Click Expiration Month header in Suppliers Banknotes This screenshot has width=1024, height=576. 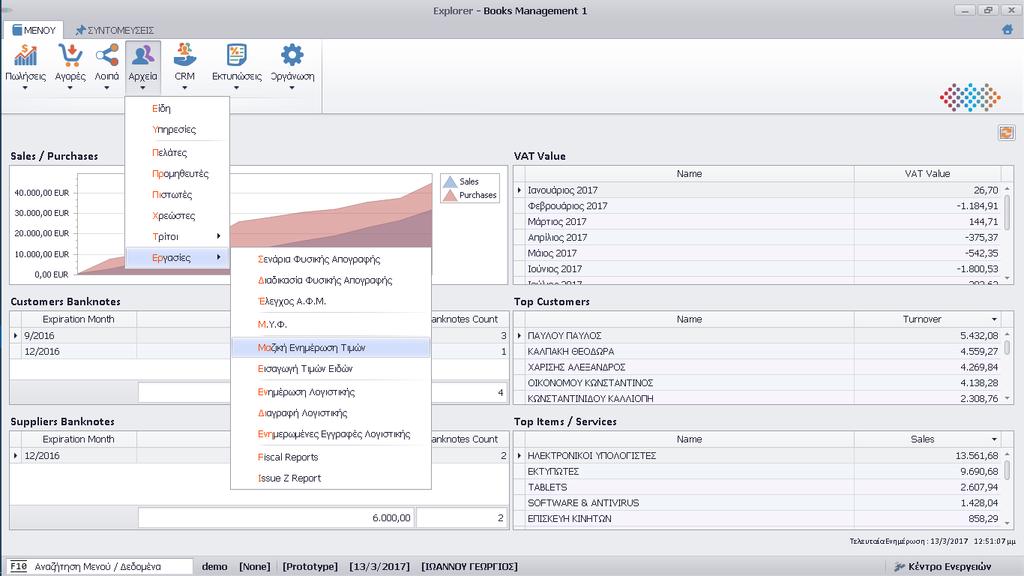[x=78, y=440]
